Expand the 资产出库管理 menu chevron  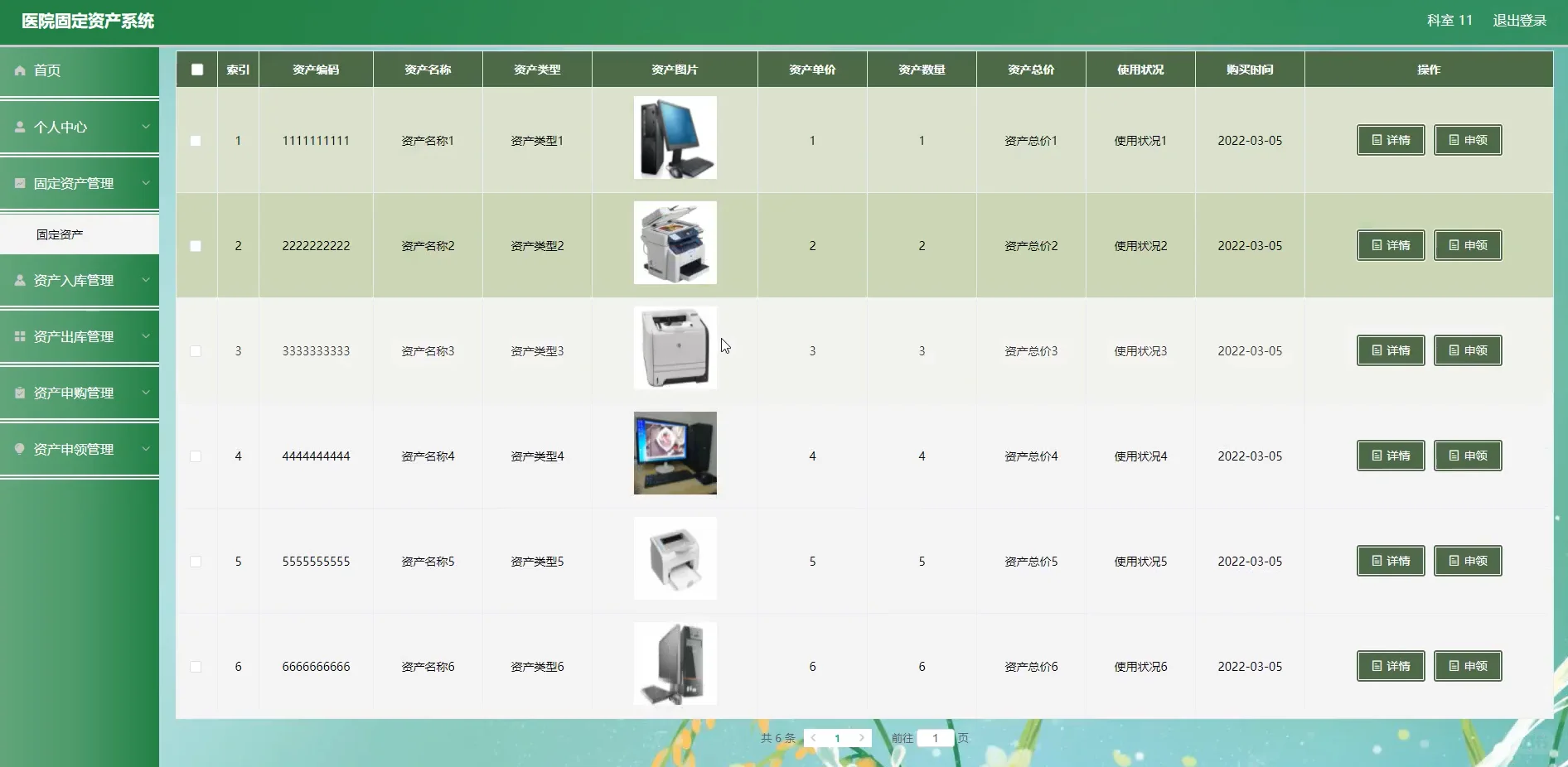[146, 336]
